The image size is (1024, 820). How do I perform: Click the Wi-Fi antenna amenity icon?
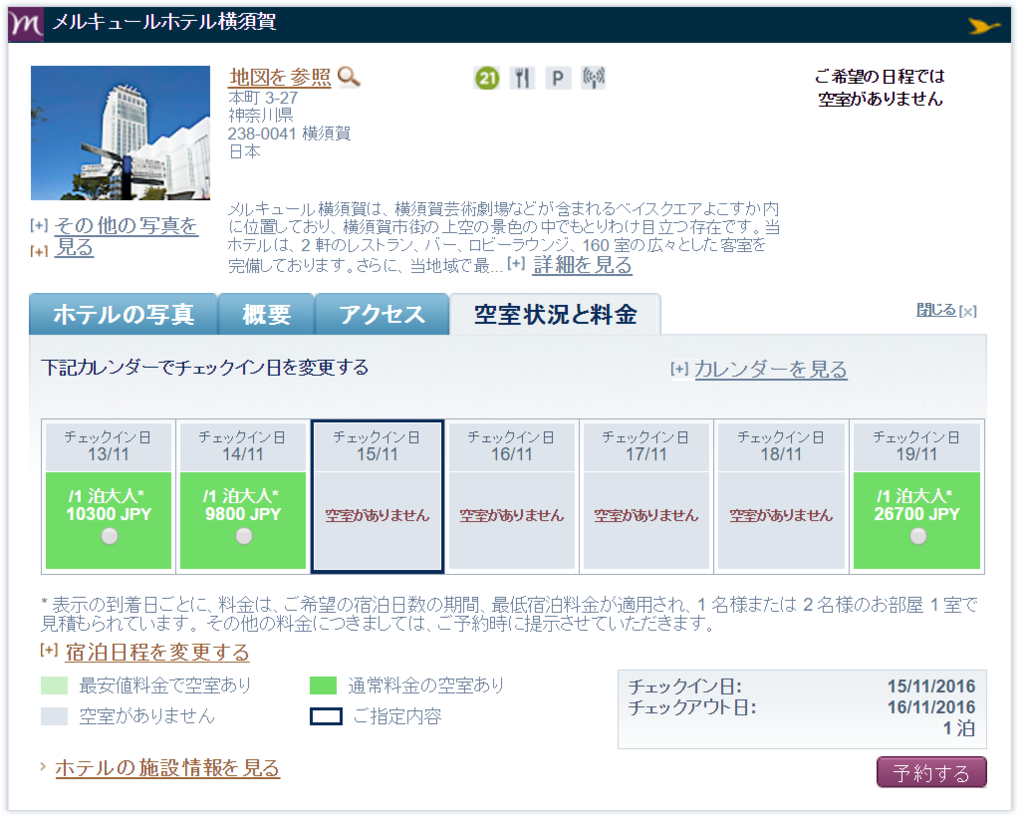click(x=594, y=78)
